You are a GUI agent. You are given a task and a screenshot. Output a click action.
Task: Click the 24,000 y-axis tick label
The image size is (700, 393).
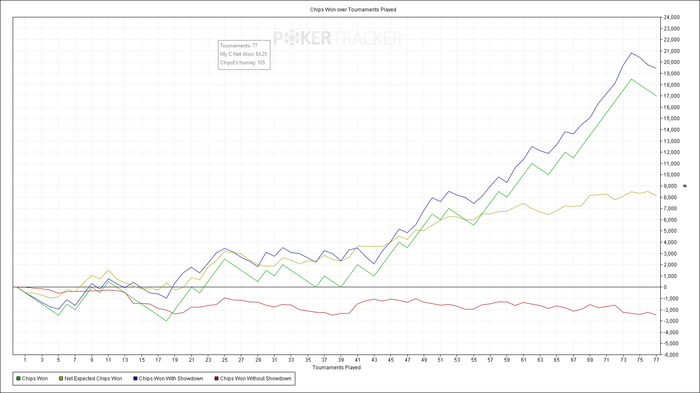(672, 17)
